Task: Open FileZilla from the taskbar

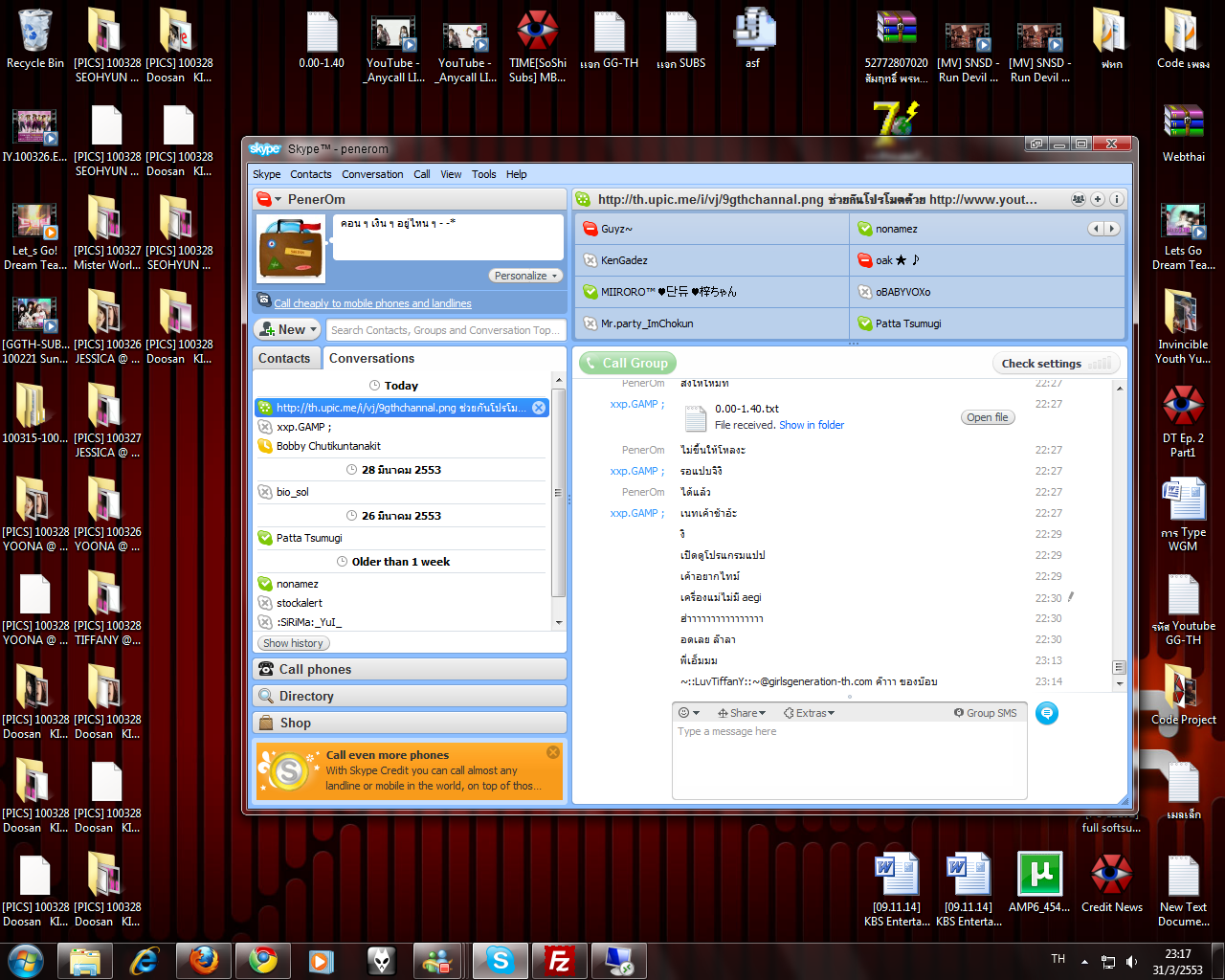Action: [x=560, y=960]
